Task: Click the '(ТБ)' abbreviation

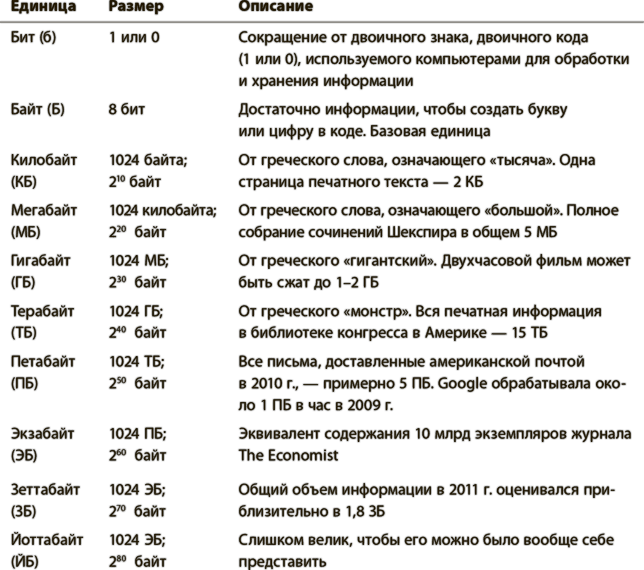Action: [x=24, y=333]
